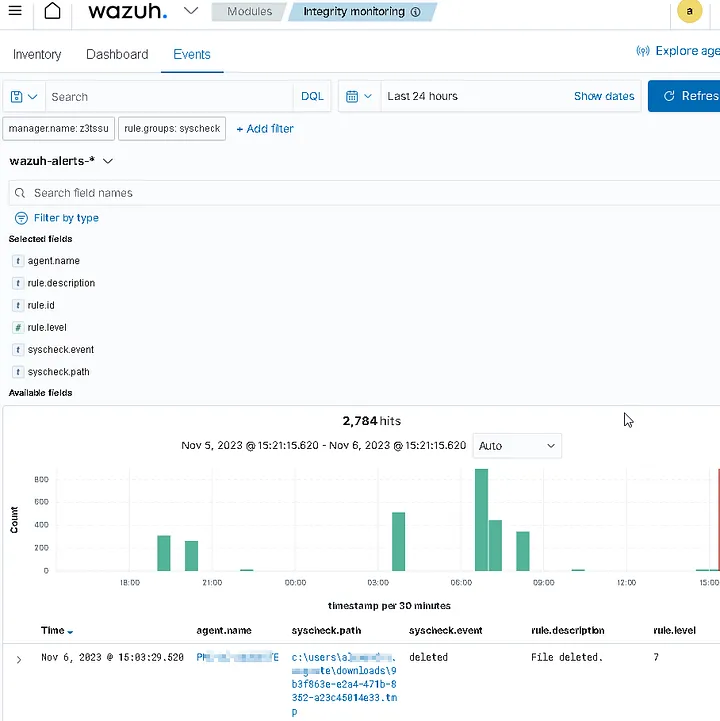Viewport: 720px width, 721px height.
Task: Open the hamburger navigation menu
Action: pos(15,11)
